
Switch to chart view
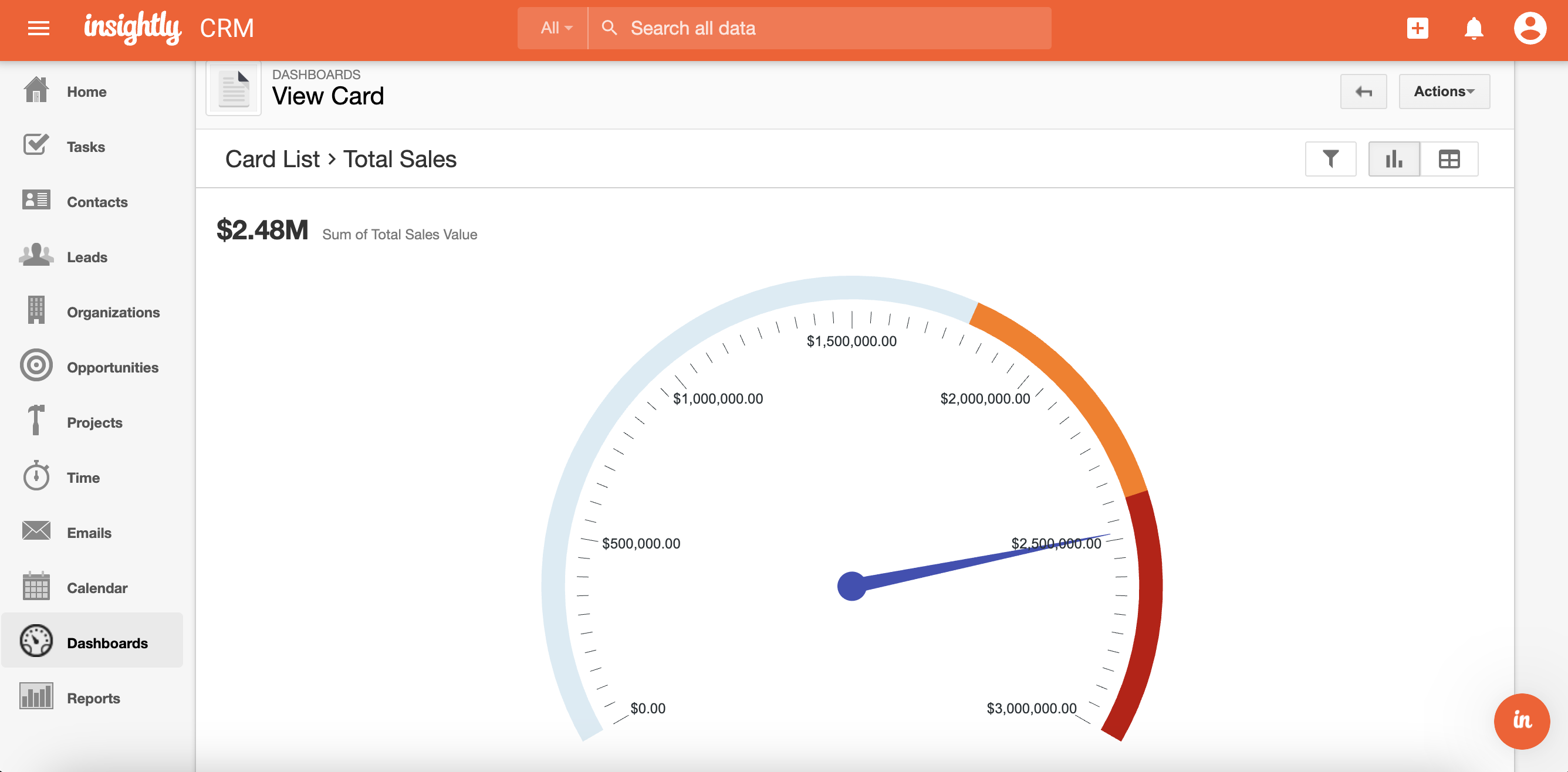(x=1394, y=160)
